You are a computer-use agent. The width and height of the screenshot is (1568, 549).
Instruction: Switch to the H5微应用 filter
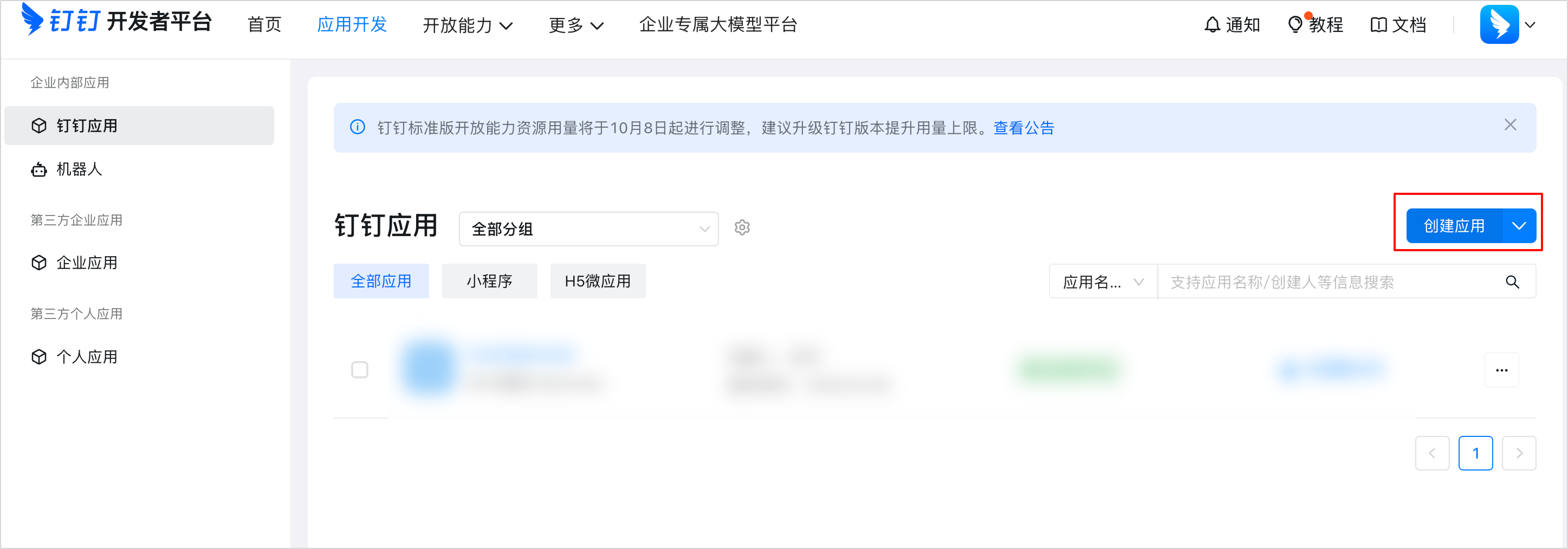coord(597,281)
